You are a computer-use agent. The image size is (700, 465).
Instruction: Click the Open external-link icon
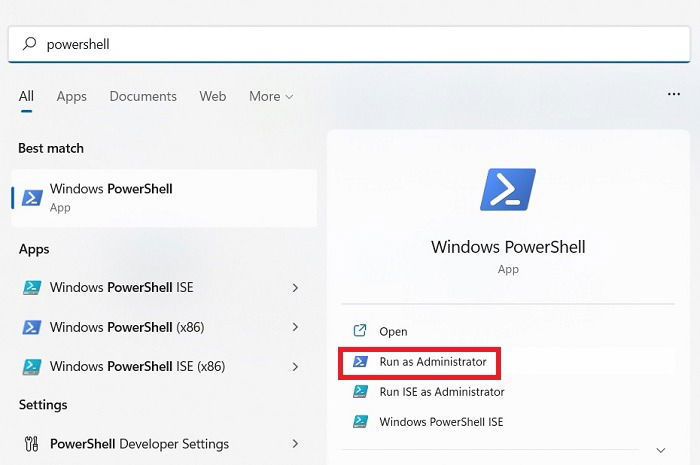360,331
